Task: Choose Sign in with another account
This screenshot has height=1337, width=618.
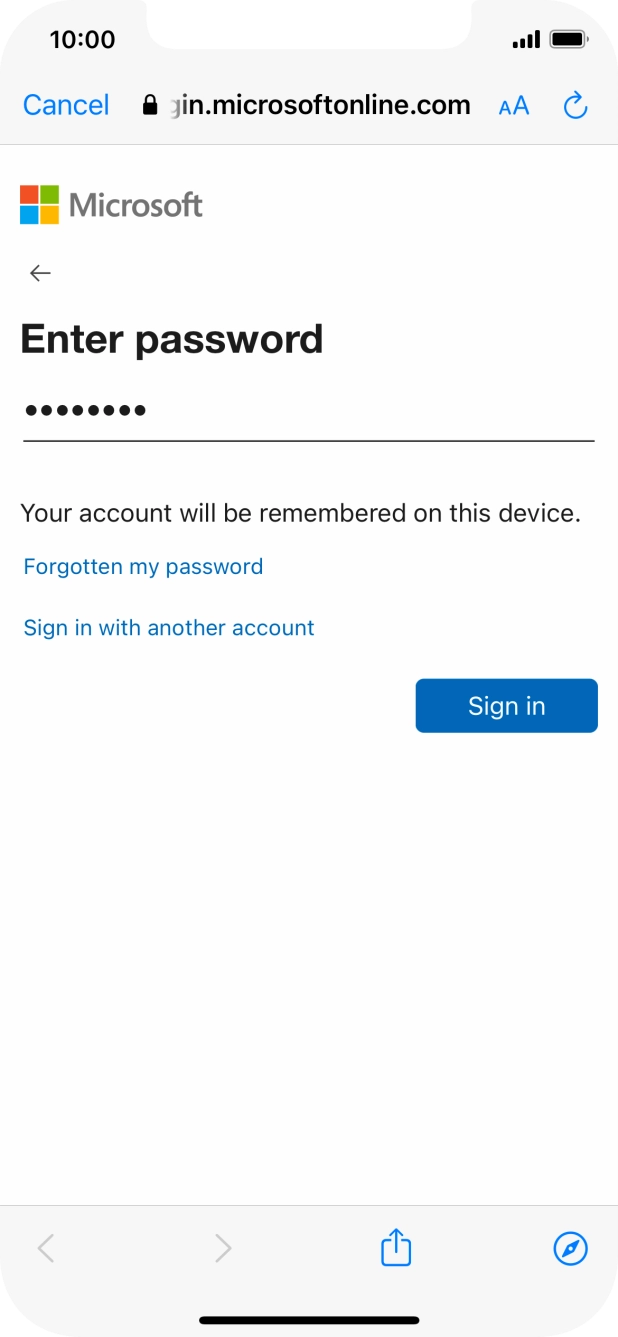Action: tap(169, 628)
